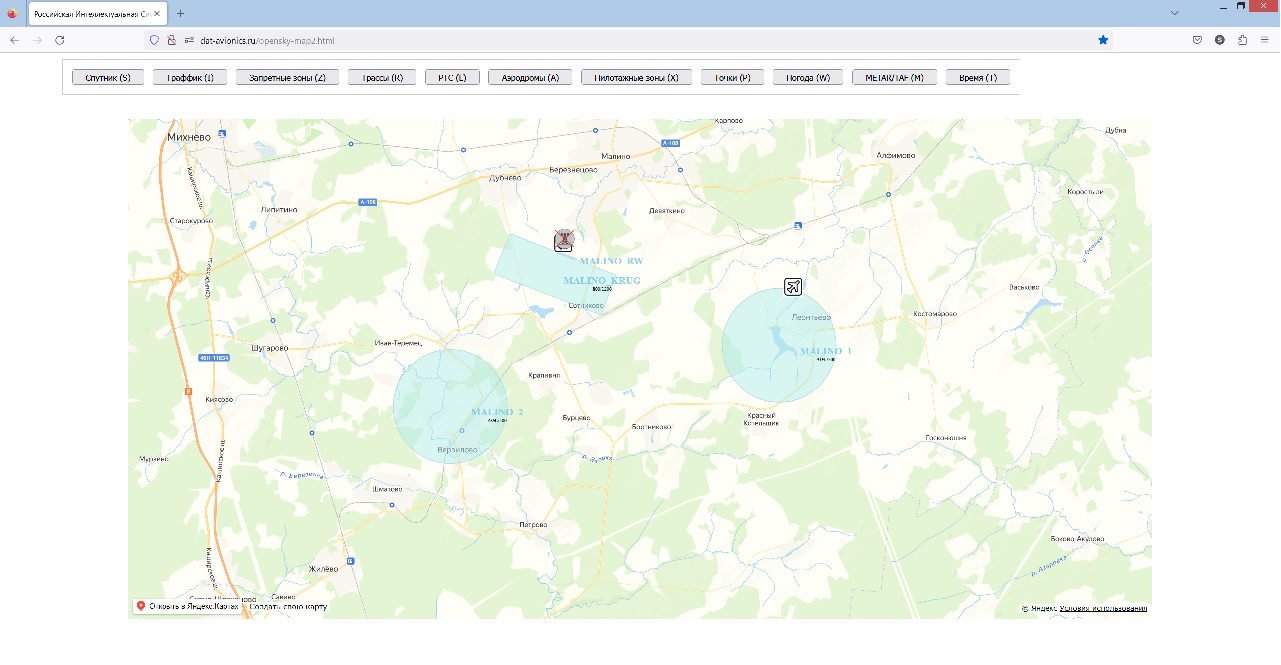This screenshot has width=1281, height=665.
Task: Click the Иван-Теремец label
Action: point(399,343)
